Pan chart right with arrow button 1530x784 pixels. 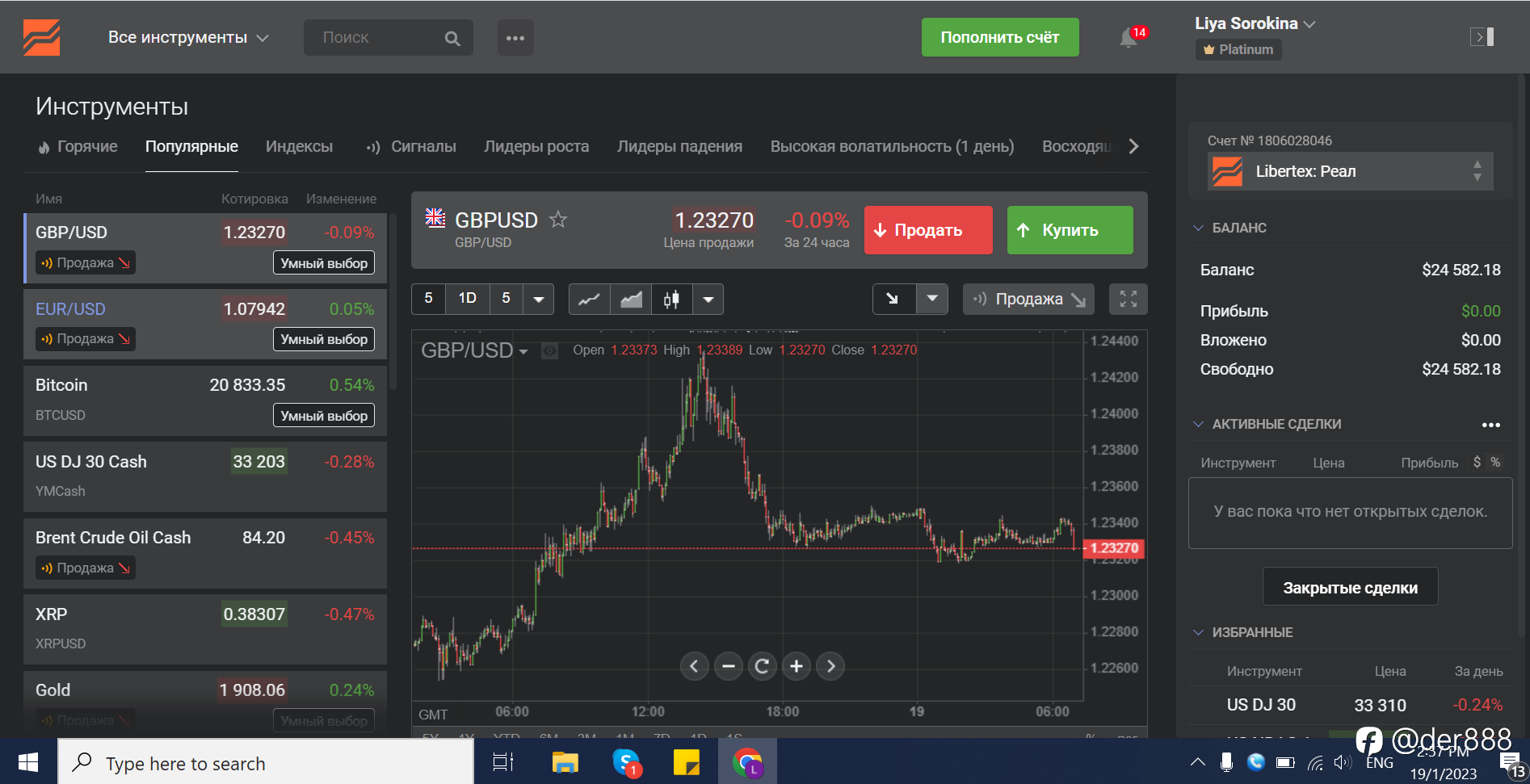coord(830,666)
